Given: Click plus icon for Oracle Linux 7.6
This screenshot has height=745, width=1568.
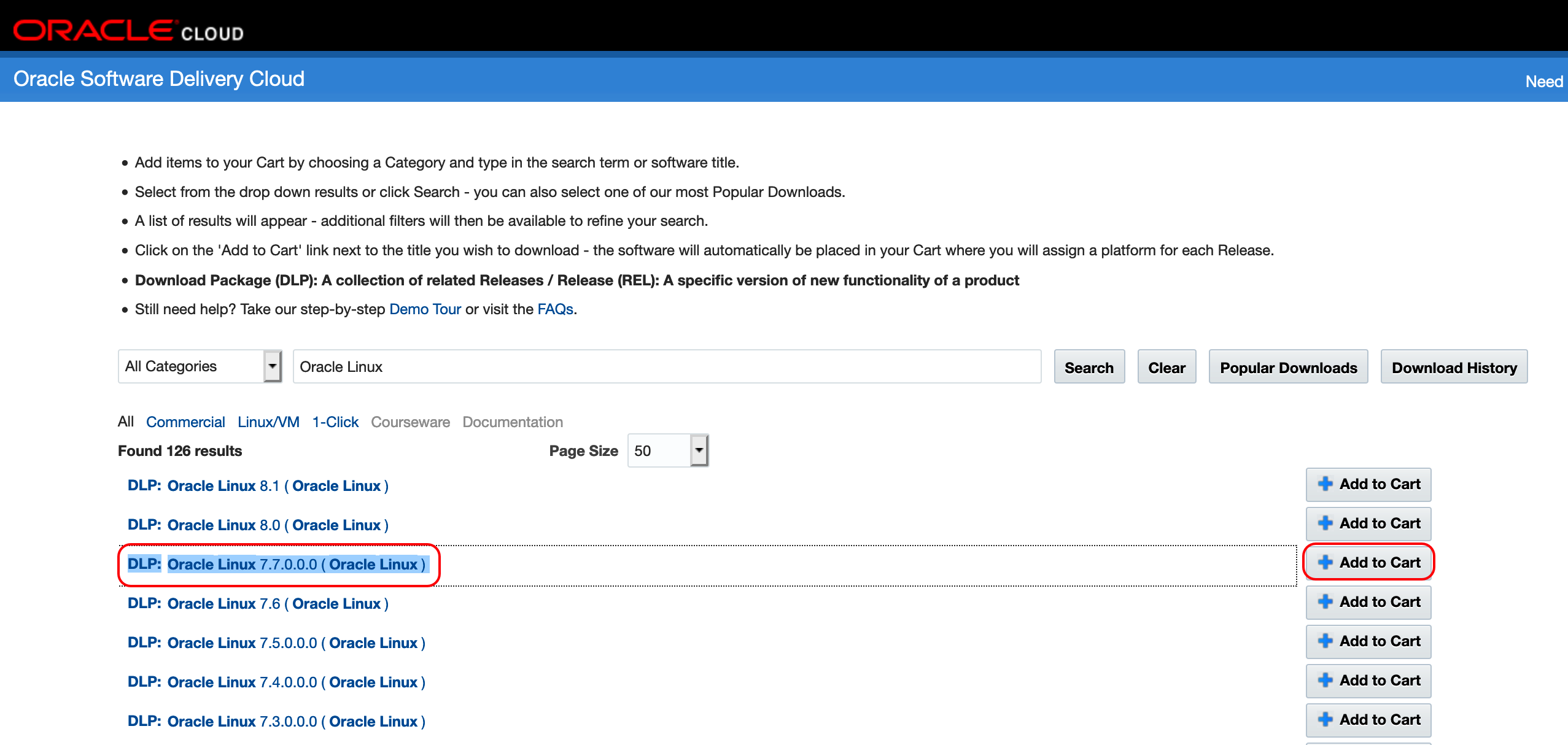Looking at the screenshot, I should (1325, 601).
